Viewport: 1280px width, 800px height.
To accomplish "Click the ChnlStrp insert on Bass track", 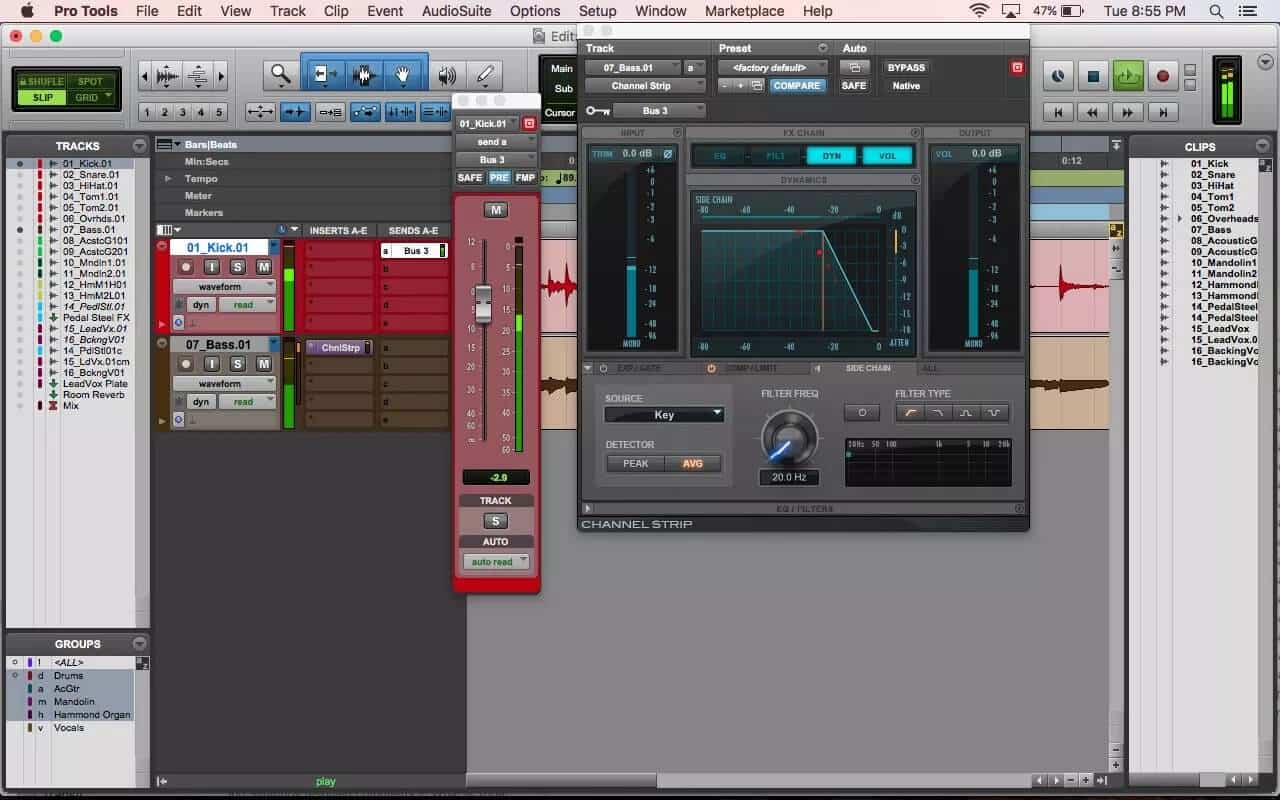I will (340, 348).
